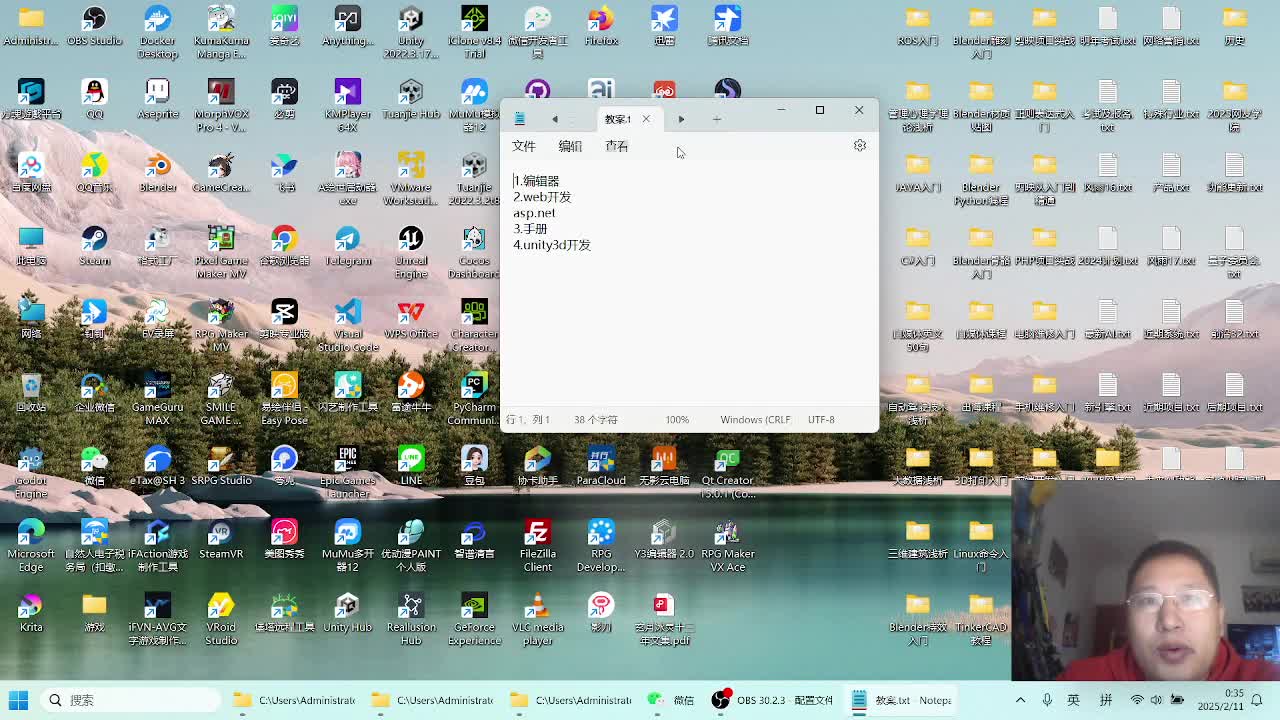Open Notepad settings gear
Screen dimensions: 1280x720
860,146
